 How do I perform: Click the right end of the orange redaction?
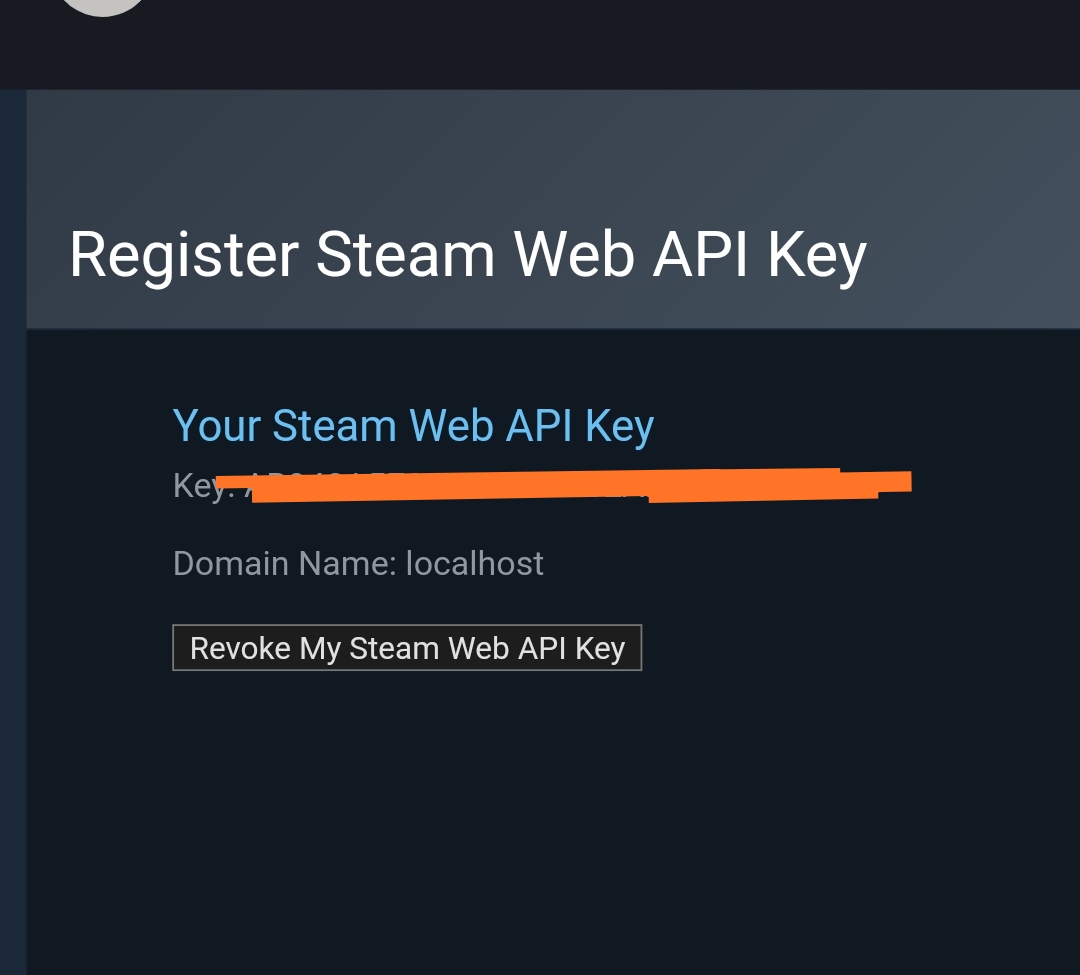895,482
